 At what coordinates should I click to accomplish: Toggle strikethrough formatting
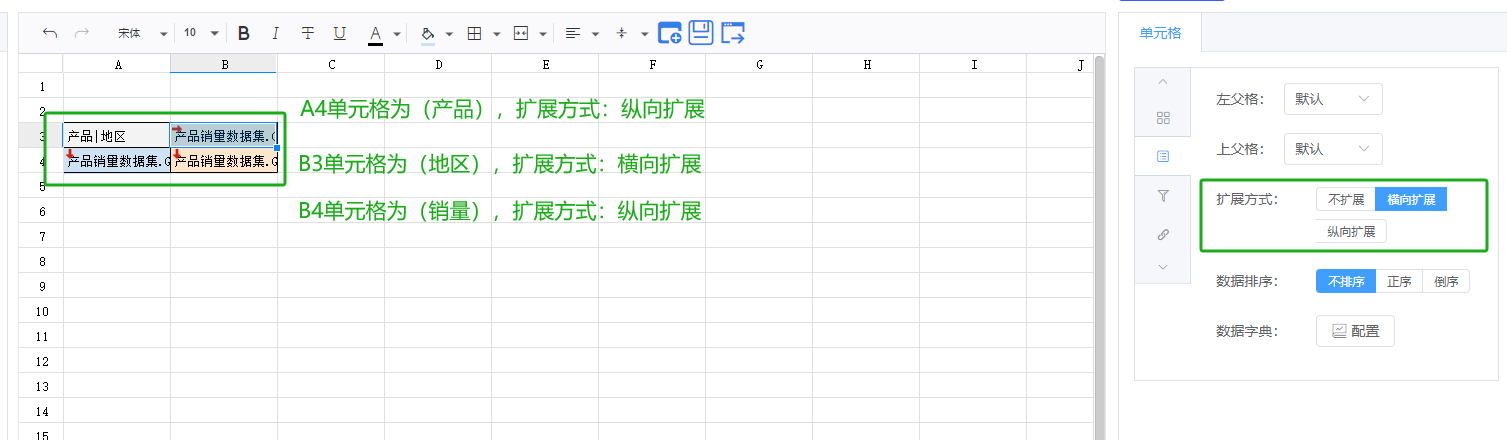pos(308,33)
